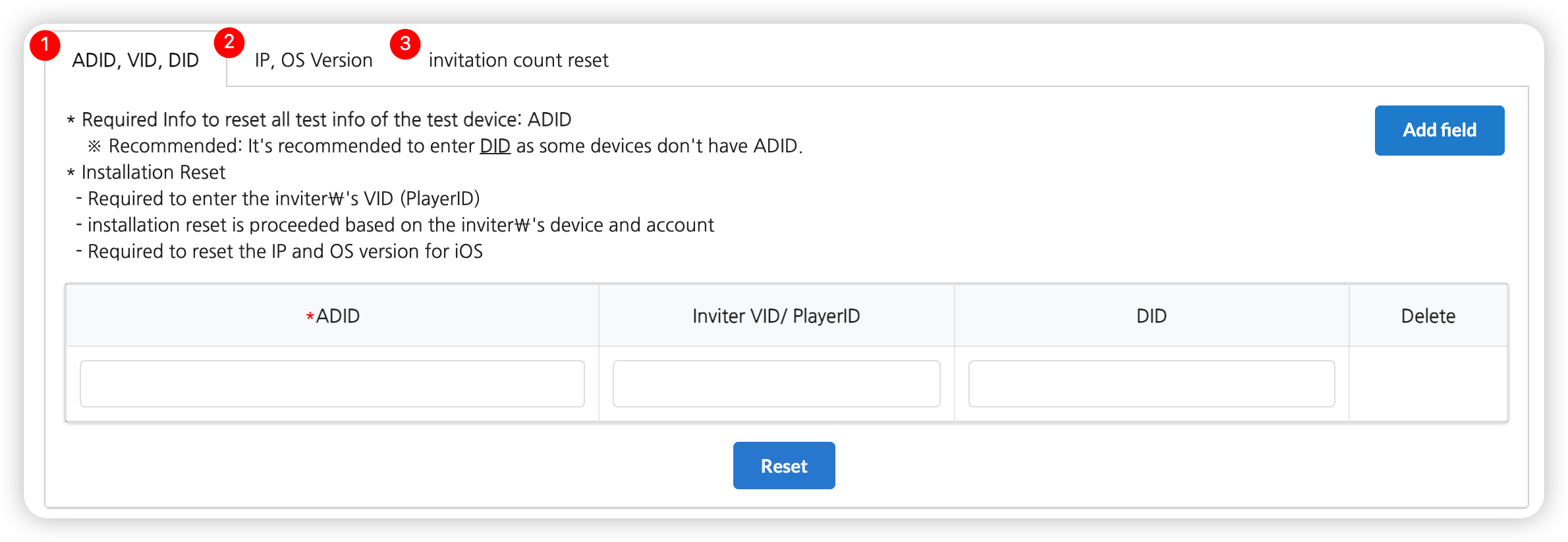
Task: Click the Delete column header
Action: (x=1428, y=316)
